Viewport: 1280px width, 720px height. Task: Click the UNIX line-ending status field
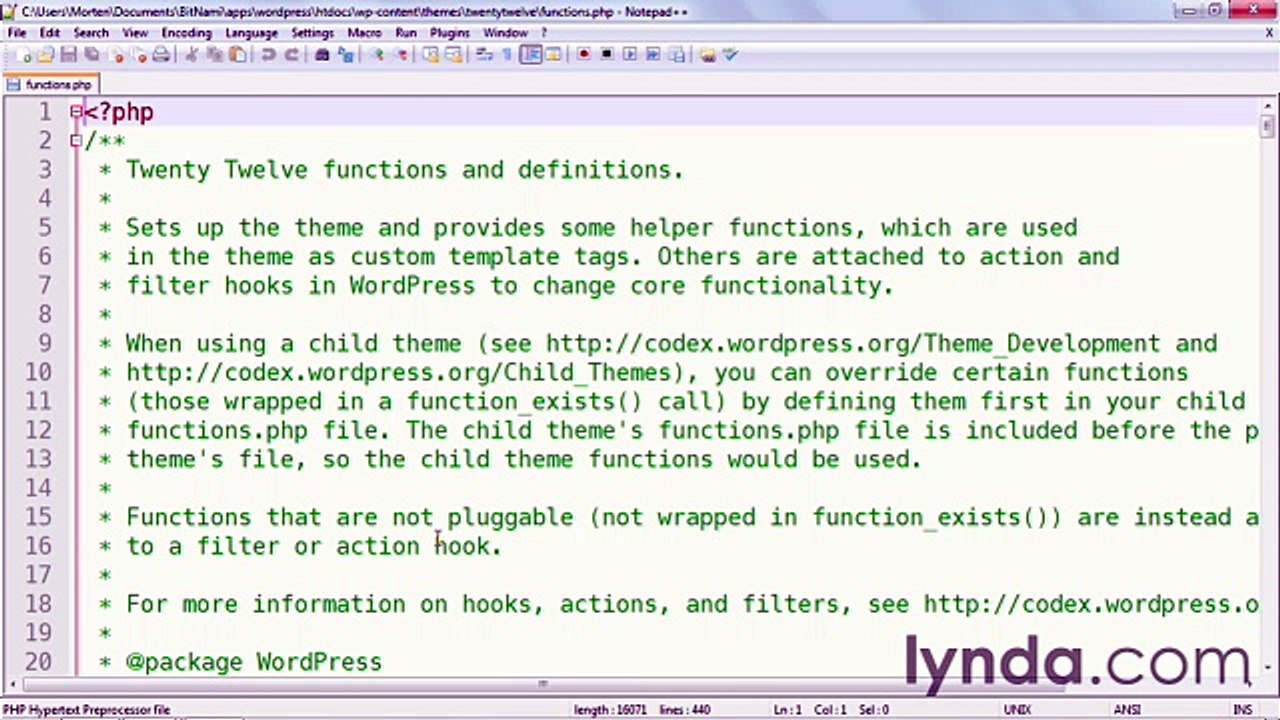[1017, 710]
